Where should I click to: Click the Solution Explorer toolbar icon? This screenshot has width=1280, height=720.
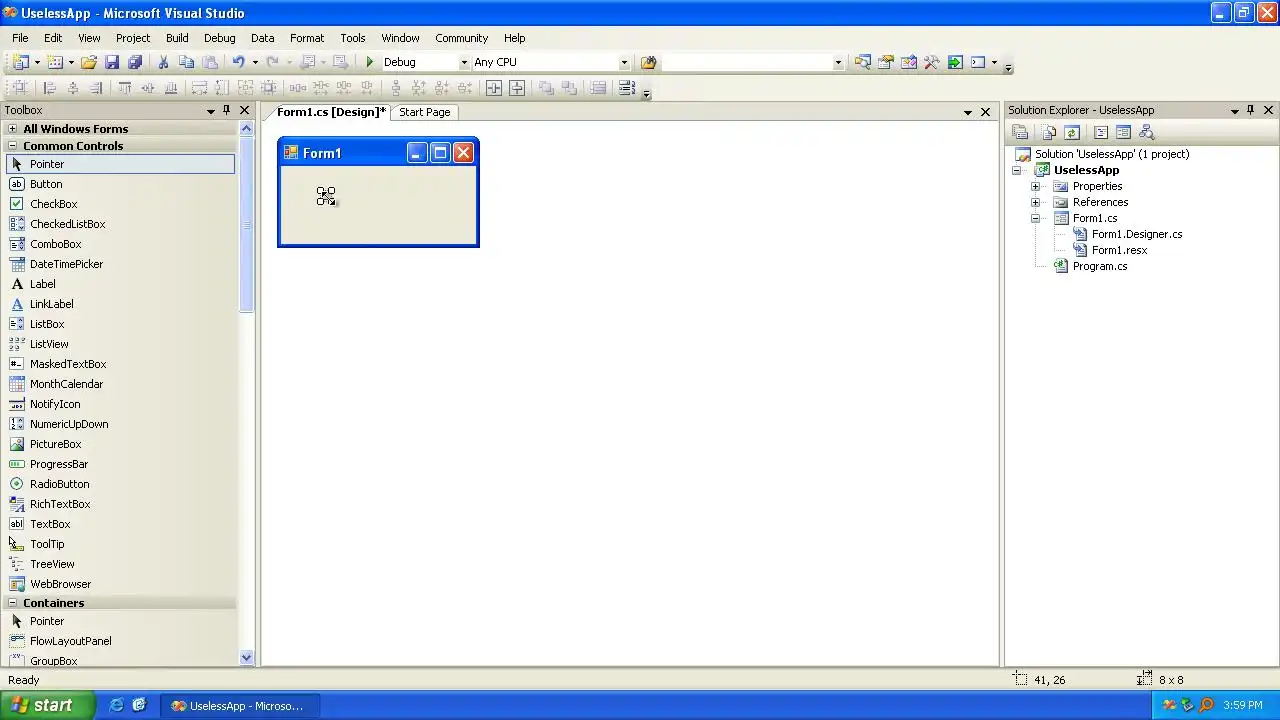click(862, 62)
